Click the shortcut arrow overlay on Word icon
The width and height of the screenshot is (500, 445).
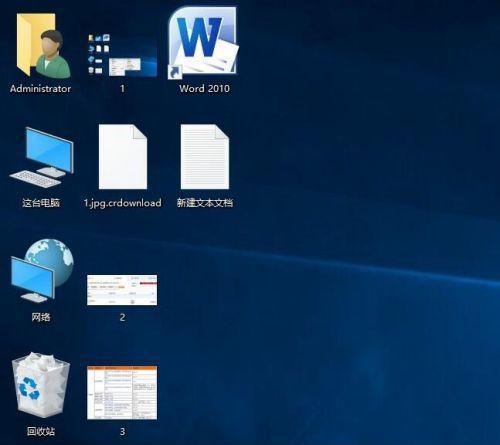coord(175,72)
